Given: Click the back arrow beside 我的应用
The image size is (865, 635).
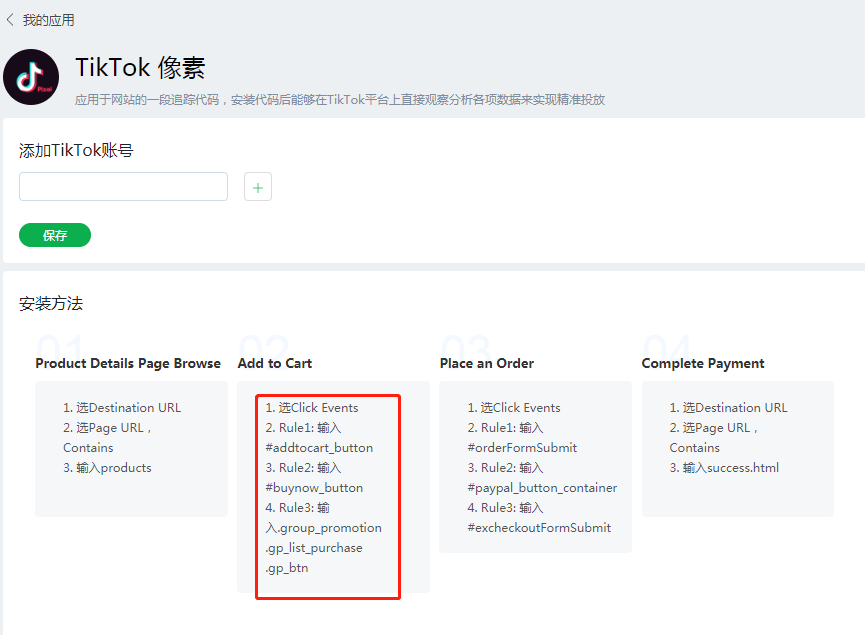Looking at the screenshot, I should [x=10, y=20].
